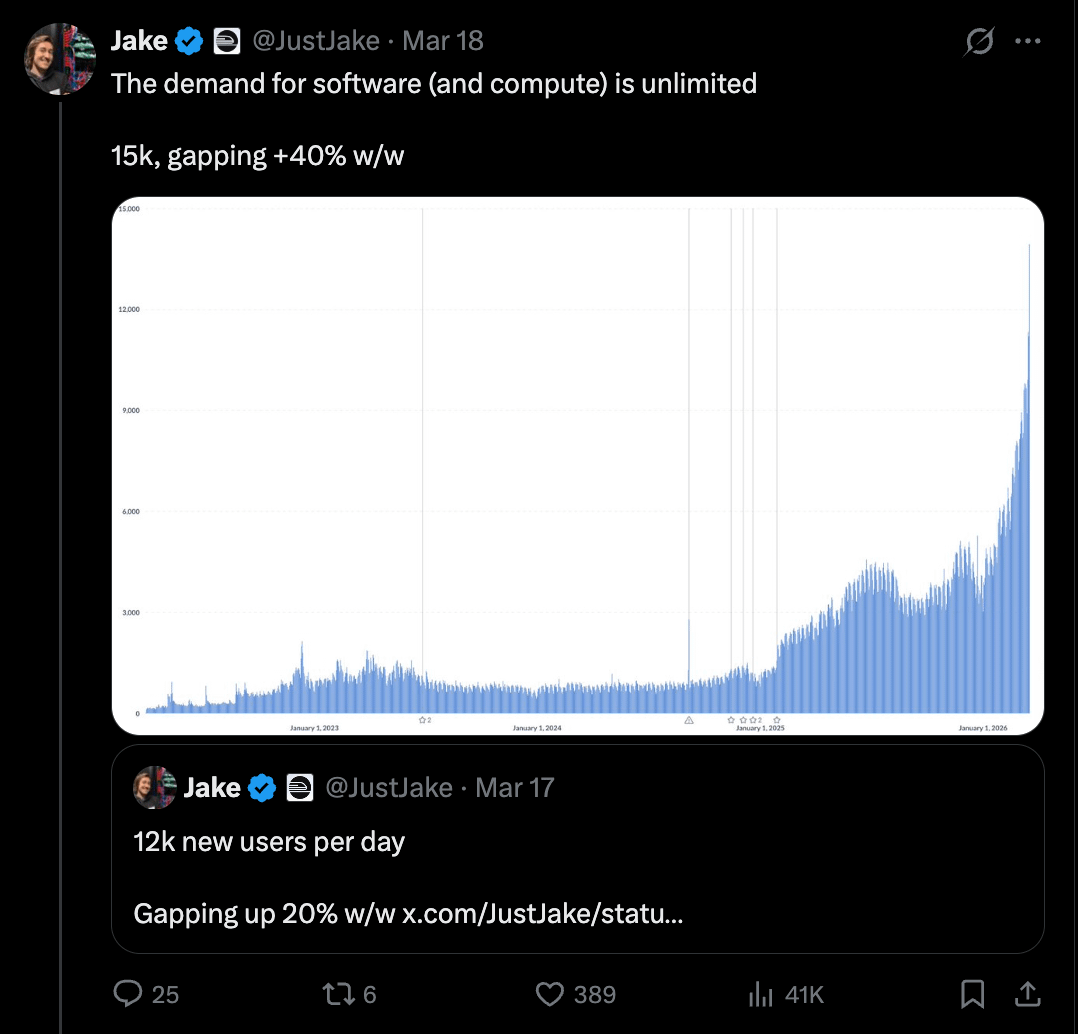Open the three-dot more options menu
This screenshot has width=1078, height=1034.
coord(1028,41)
